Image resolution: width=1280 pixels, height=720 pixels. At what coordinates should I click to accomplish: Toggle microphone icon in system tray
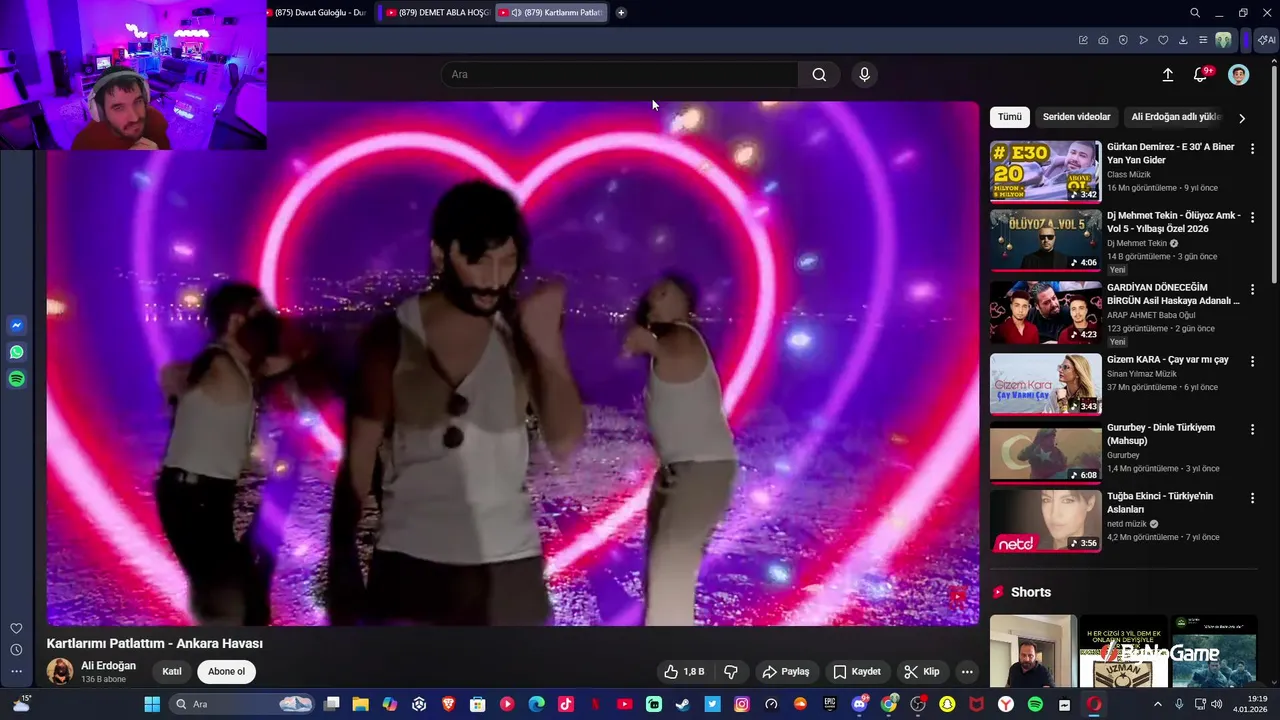tap(1179, 704)
